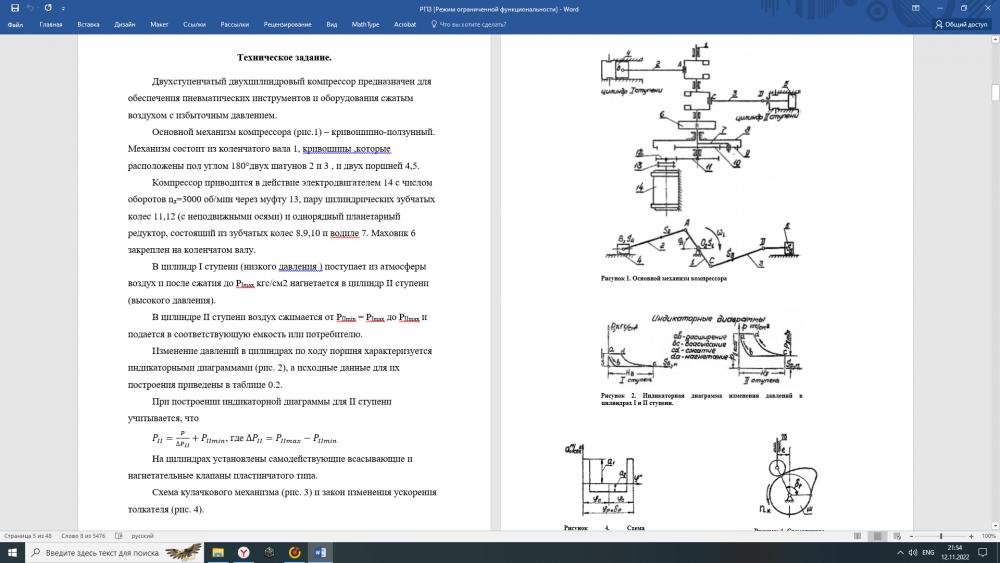The width and height of the screenshot is (1000, 563).
Task: Open the Windows notification center icon
Action: (983, 552)
